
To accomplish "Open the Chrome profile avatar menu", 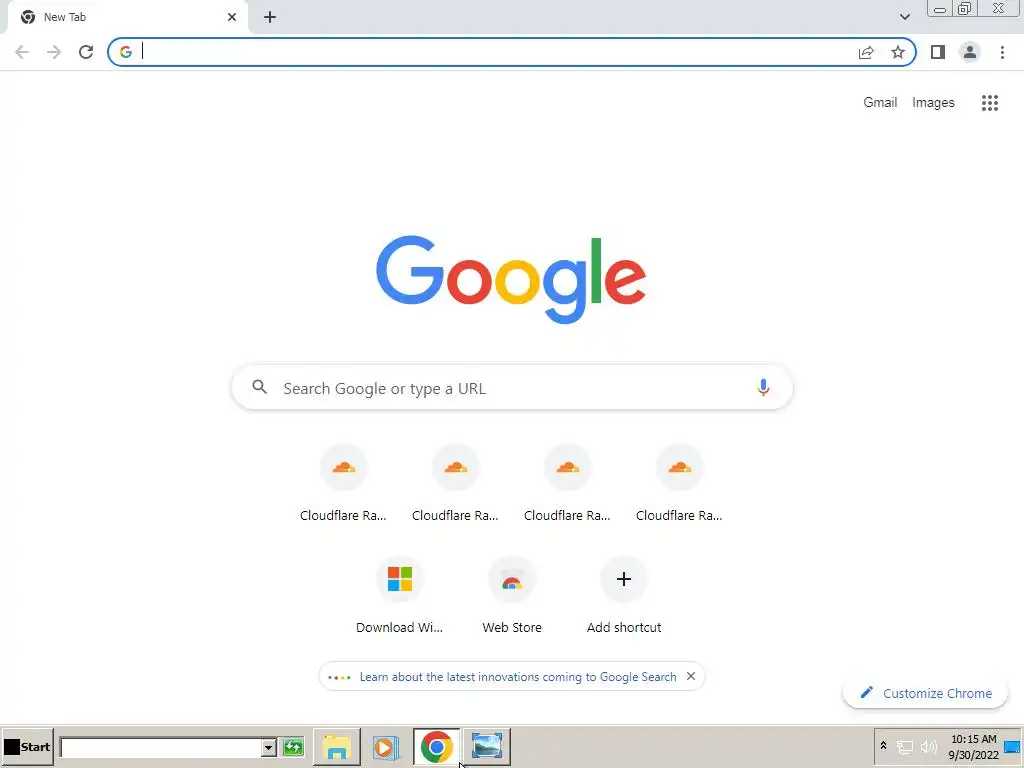I will [970, 52].
